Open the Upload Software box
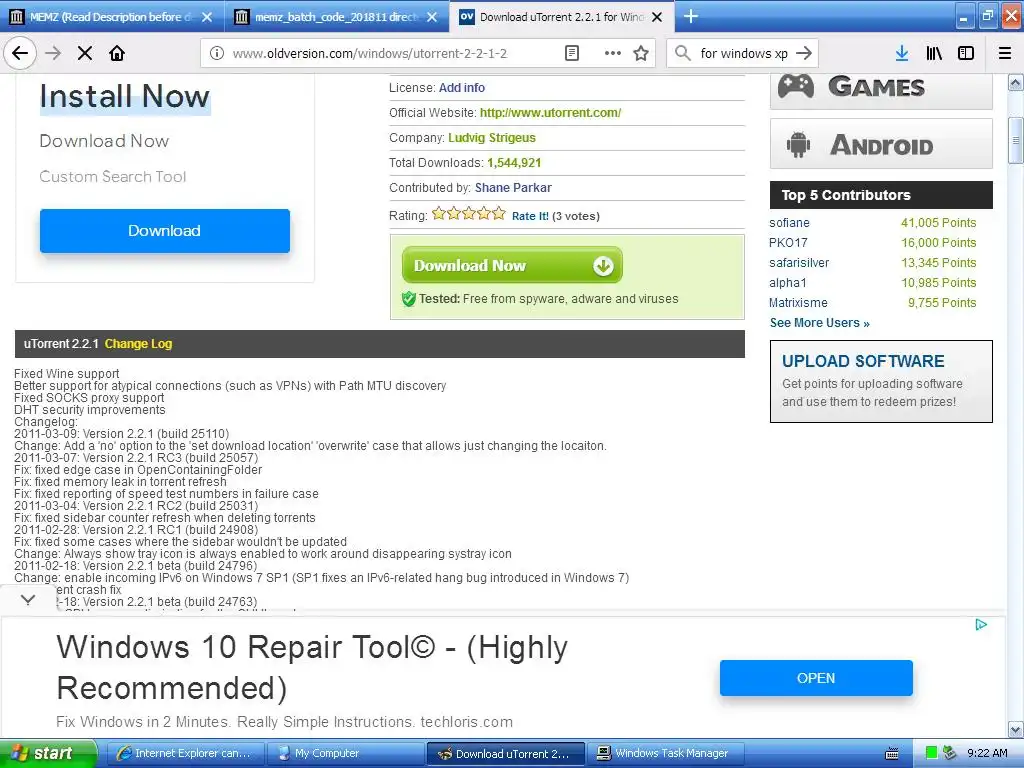The height and width of the screenshot is (768, 1024). click(881, 381)
